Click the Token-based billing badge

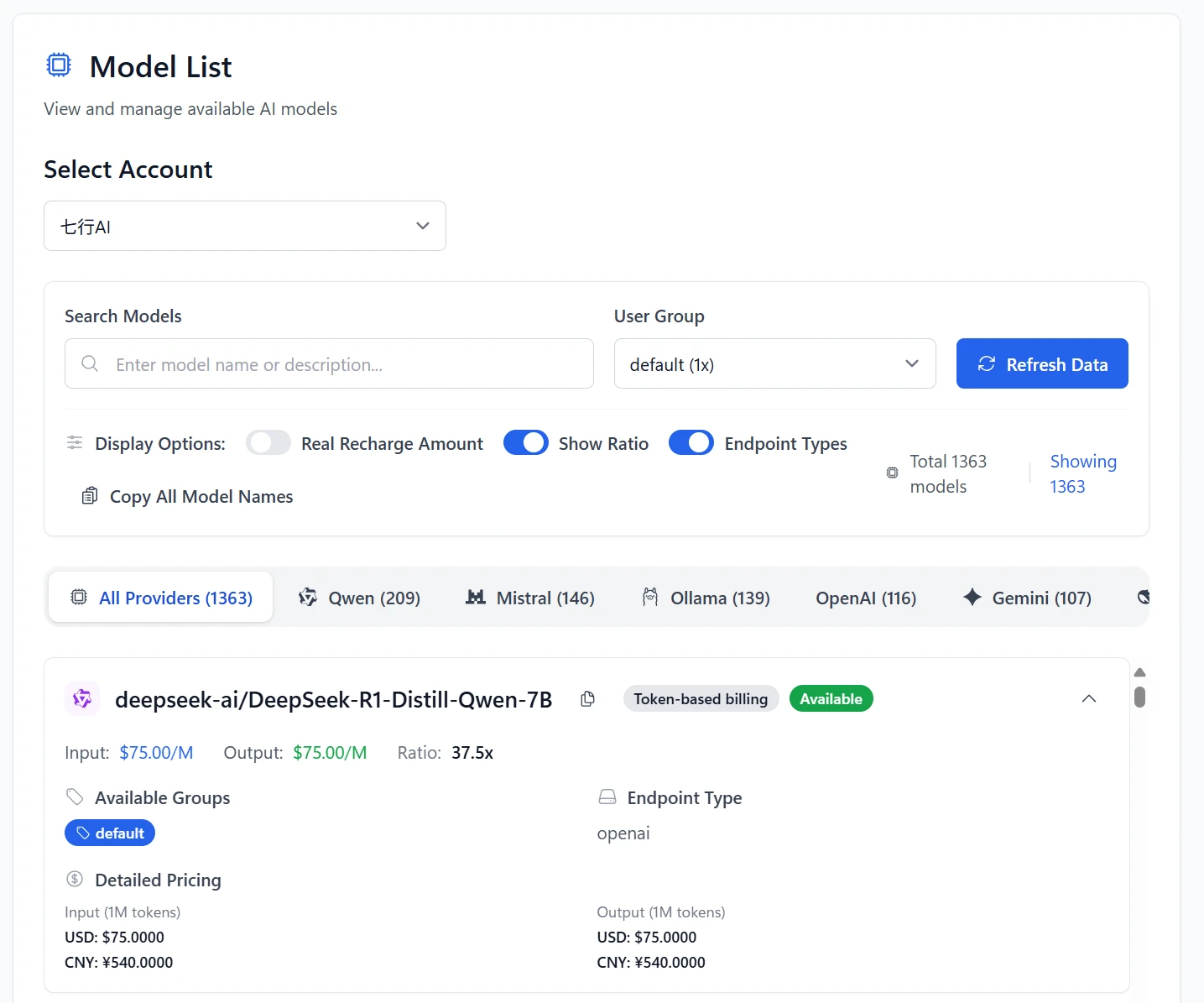[x=701, y=698]
